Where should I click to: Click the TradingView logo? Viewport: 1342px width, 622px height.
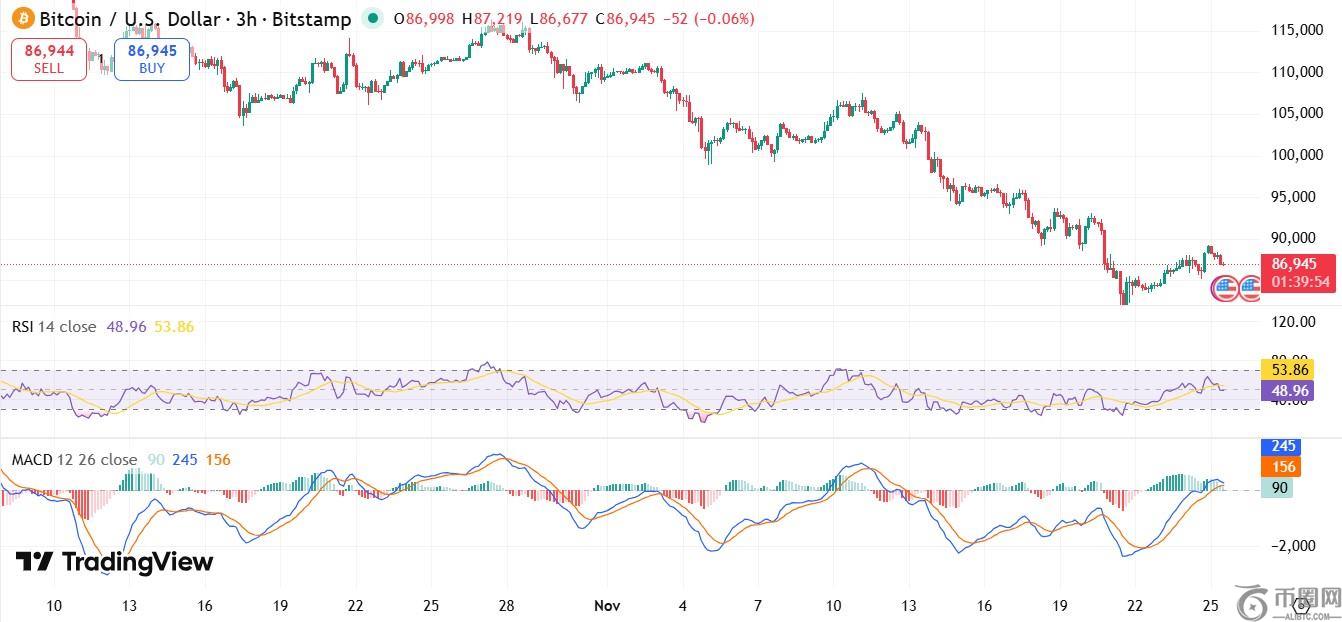pos(114,562)
